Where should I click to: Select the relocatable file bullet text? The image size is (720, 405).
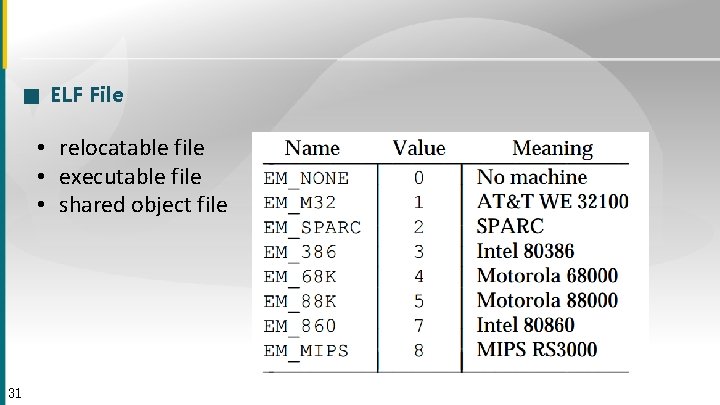click(132, 148)
